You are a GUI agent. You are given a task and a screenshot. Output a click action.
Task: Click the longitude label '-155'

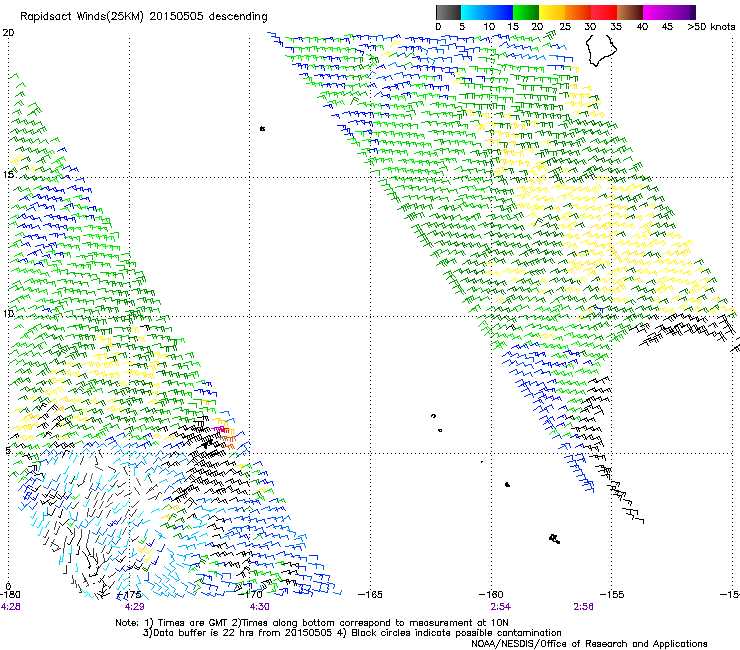[x=612, y=595]
